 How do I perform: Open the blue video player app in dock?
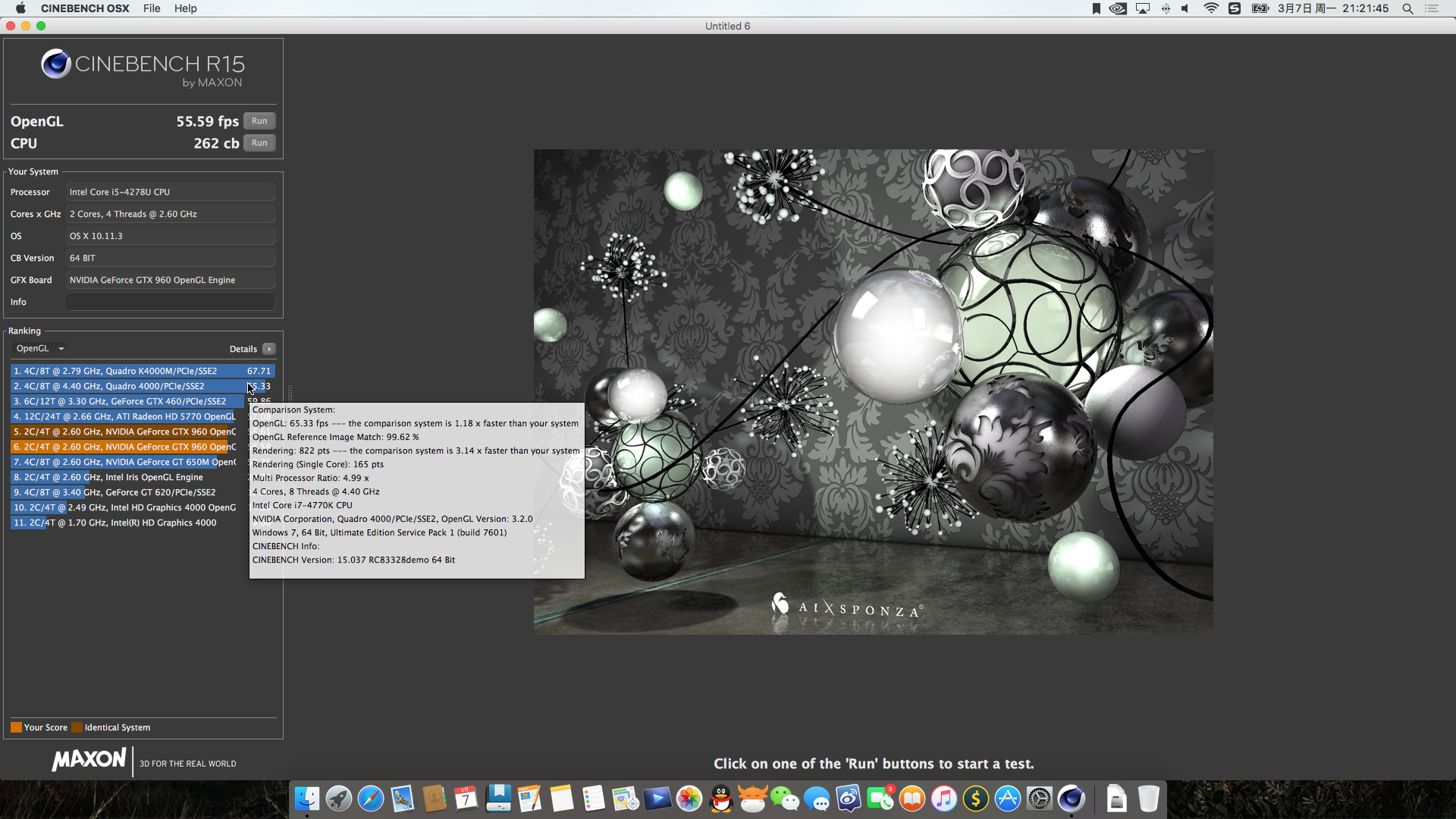[x=657, y=799]
